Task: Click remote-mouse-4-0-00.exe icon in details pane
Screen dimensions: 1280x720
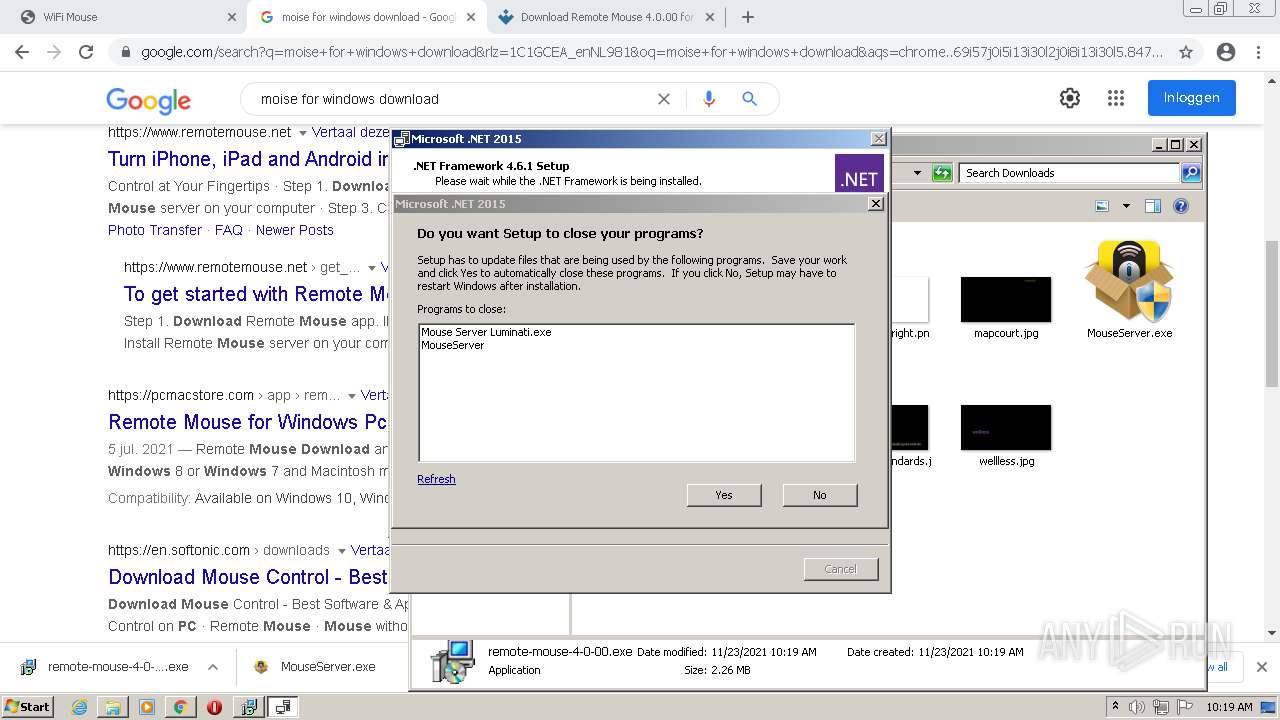Action: tap(453, 661)
